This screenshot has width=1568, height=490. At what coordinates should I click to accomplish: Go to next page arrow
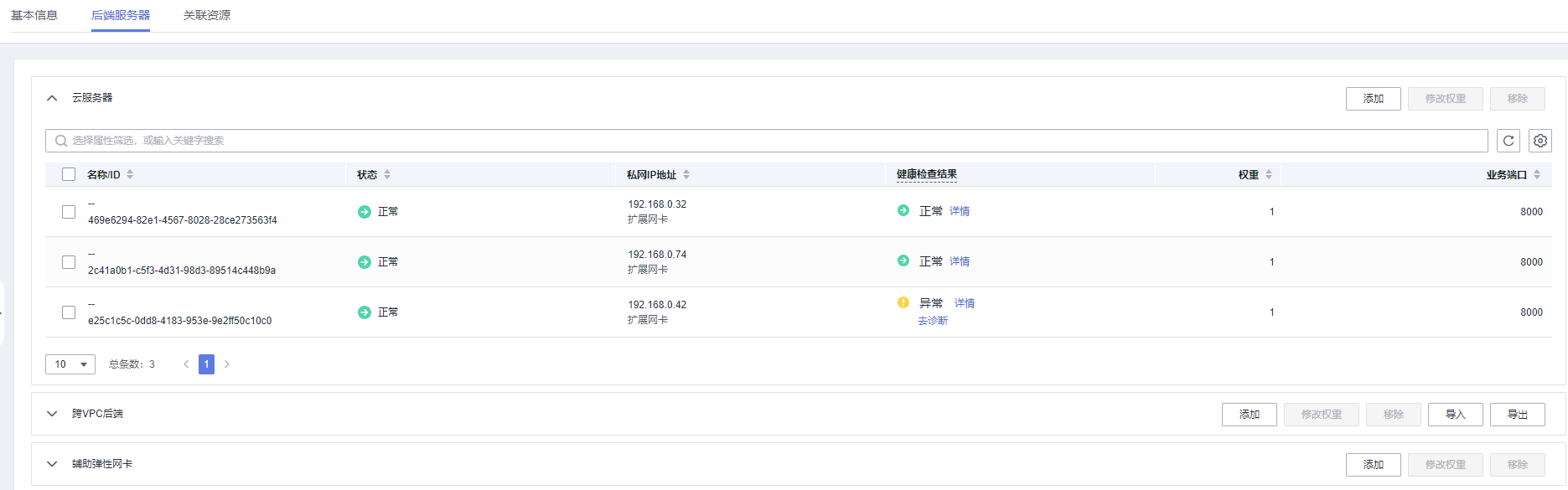[x=227, y=364]
